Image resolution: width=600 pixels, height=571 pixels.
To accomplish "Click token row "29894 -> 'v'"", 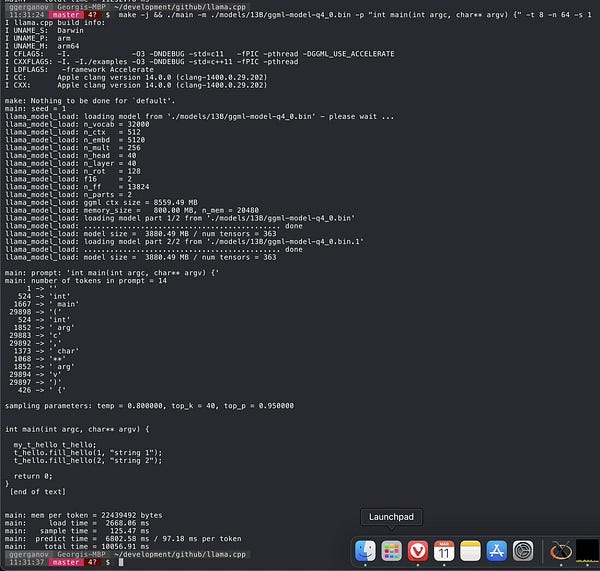I will coord(36,375).
